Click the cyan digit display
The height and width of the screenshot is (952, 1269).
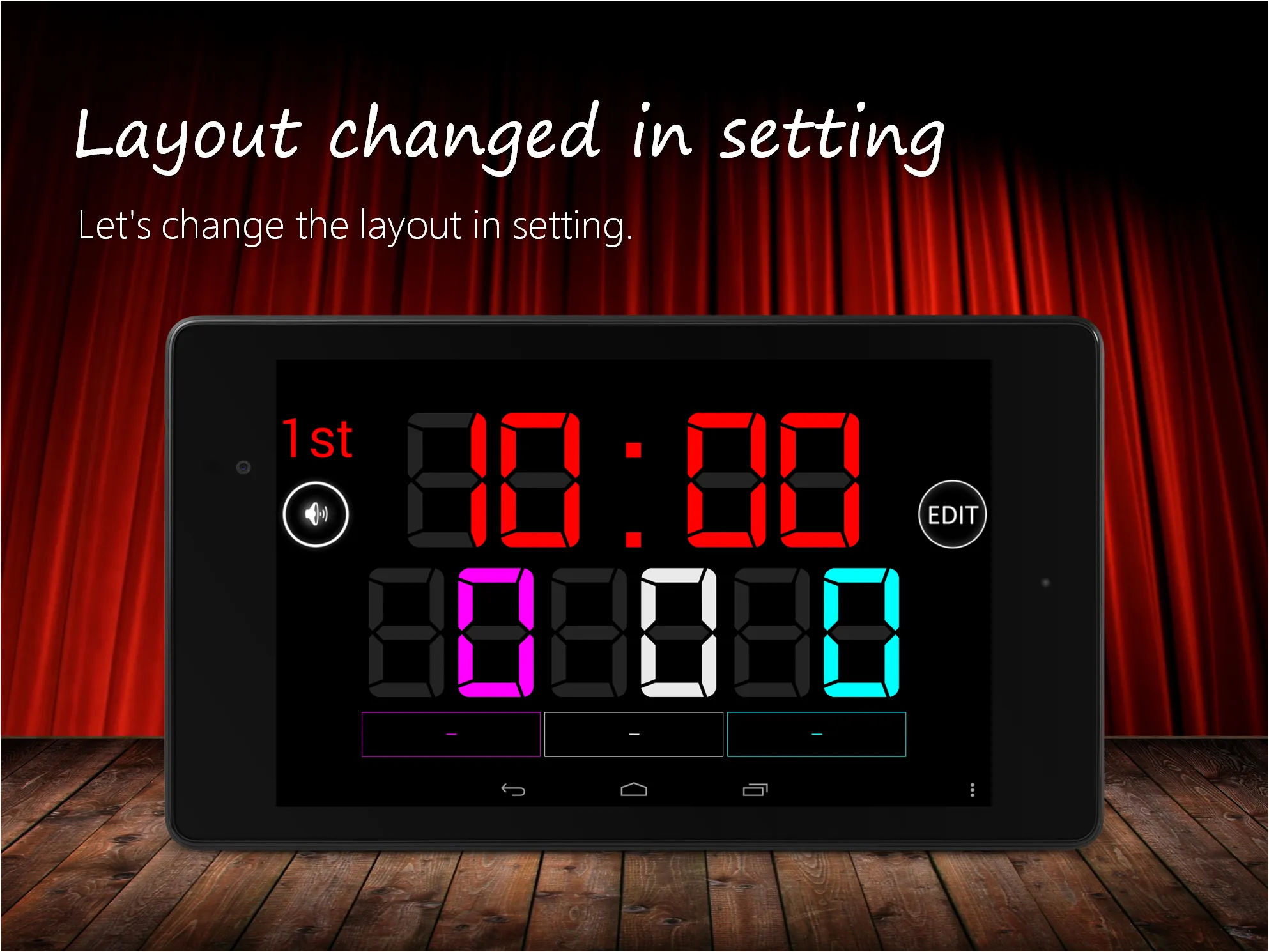click(x=862, y=630)
